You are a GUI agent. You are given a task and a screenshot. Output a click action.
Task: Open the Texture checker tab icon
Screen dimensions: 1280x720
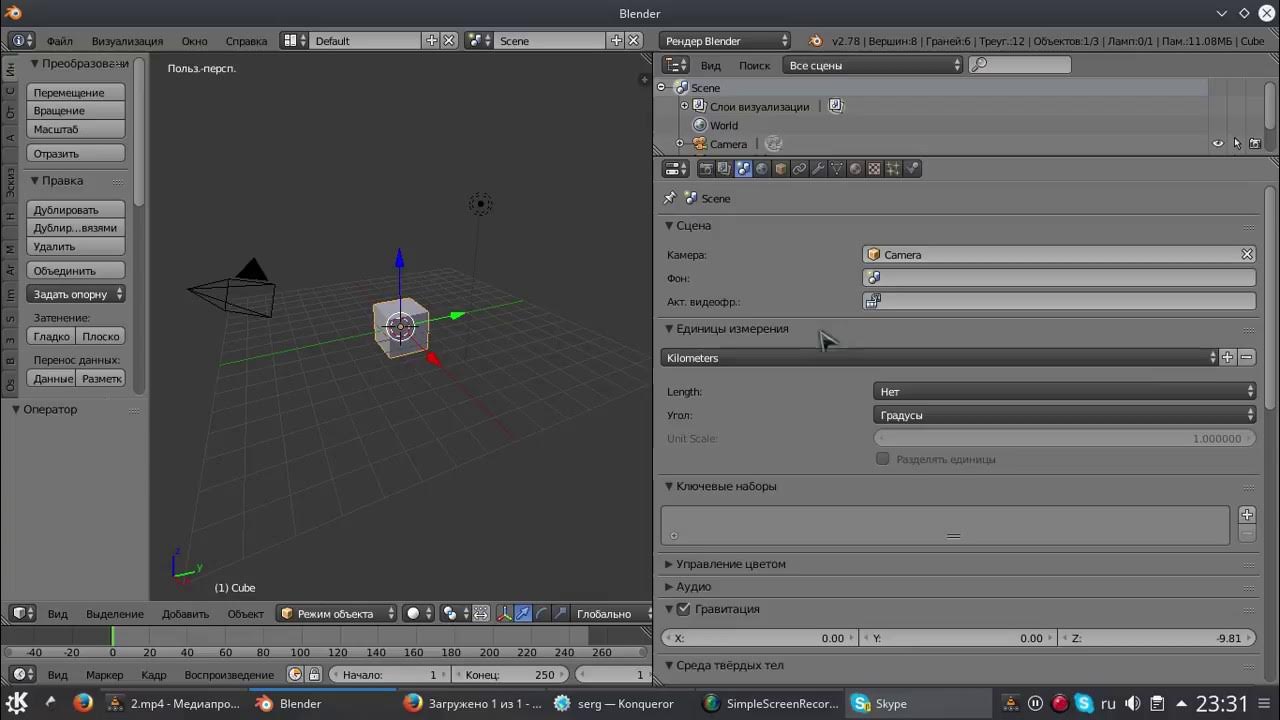(874, 169)
